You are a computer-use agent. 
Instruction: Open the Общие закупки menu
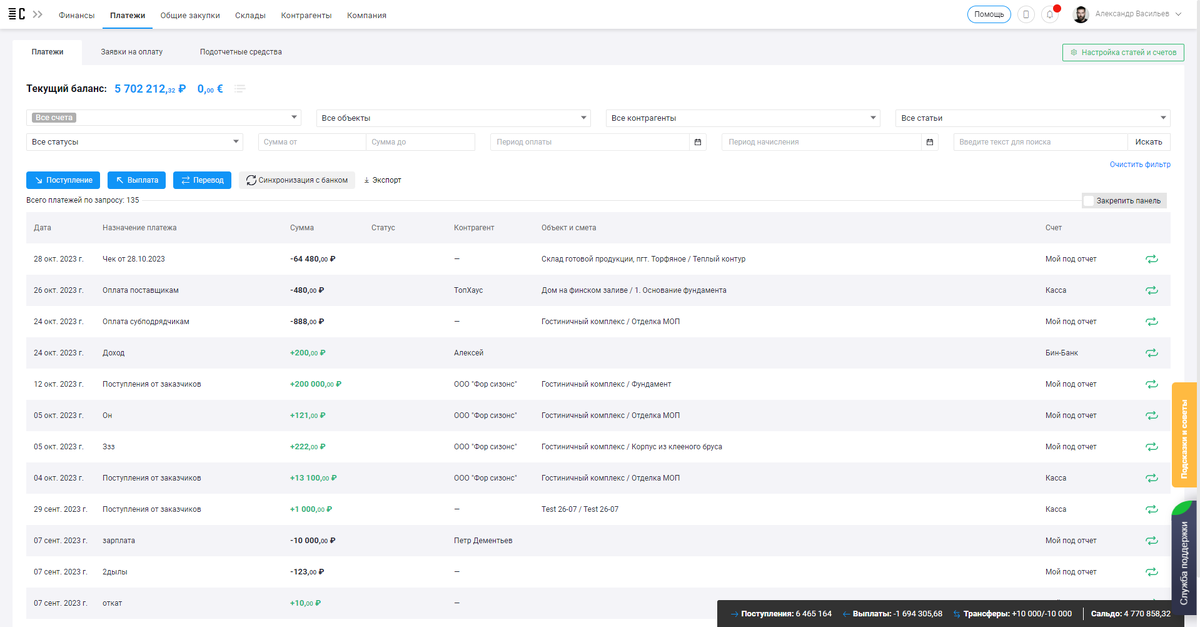[x=190, y=15]
